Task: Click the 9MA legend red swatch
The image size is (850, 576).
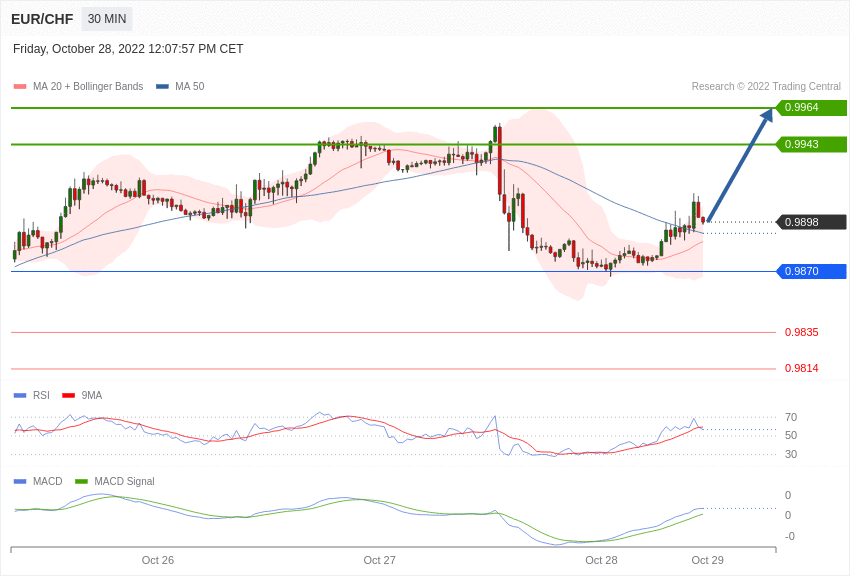Action: (x=69, y=396)
